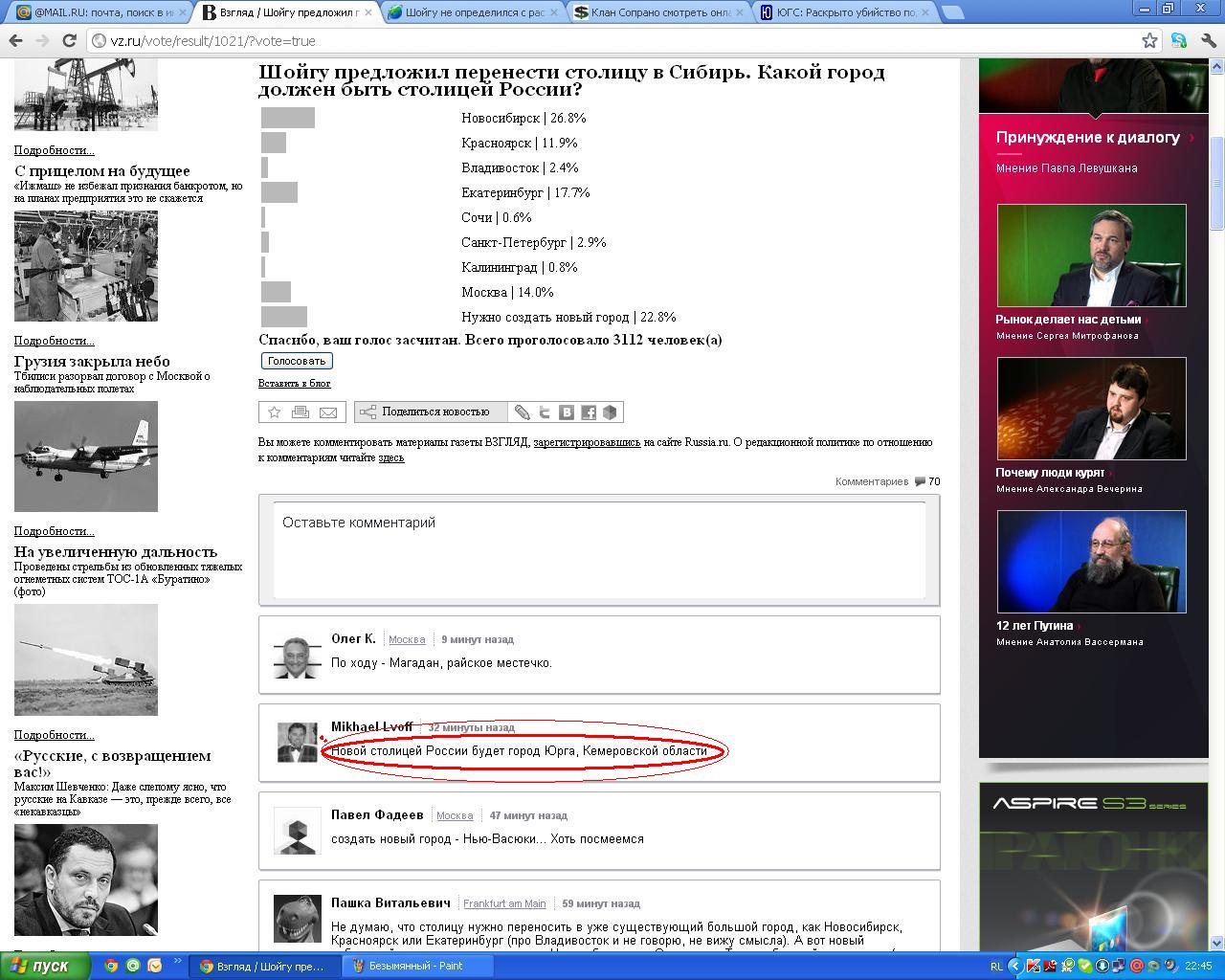Expand hidden system tray icons arrow

pyautogui.click(x=1015, y=966)
